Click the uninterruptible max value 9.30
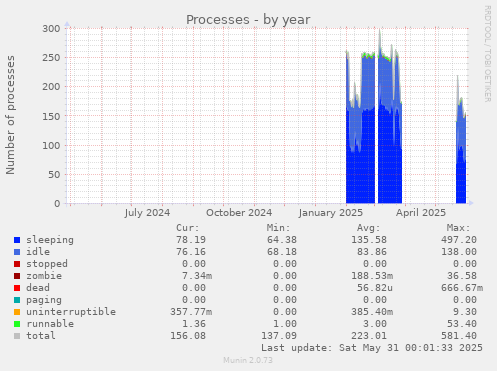The height and width of the screenshot is (371, 497). pos(465,312)
